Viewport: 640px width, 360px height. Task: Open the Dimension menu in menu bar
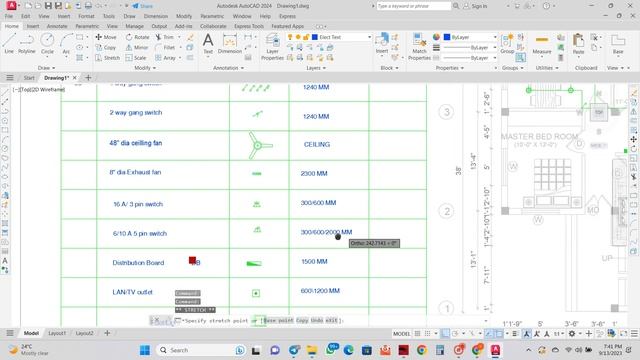point(156,16)
